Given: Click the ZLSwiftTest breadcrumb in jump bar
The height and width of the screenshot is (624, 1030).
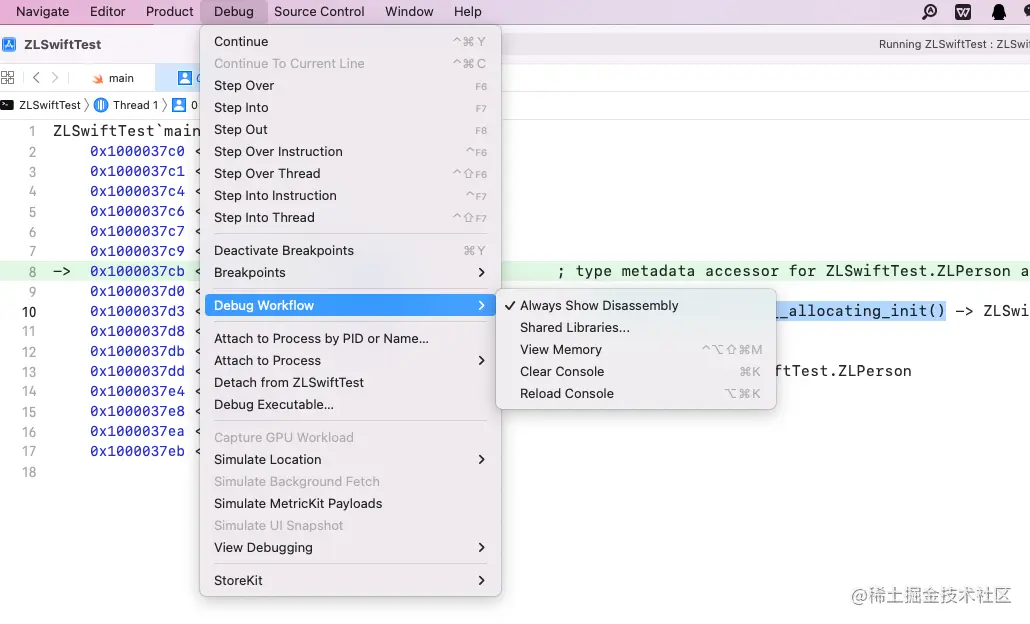Looking at the screenshot, I should [x=49, y=105].
